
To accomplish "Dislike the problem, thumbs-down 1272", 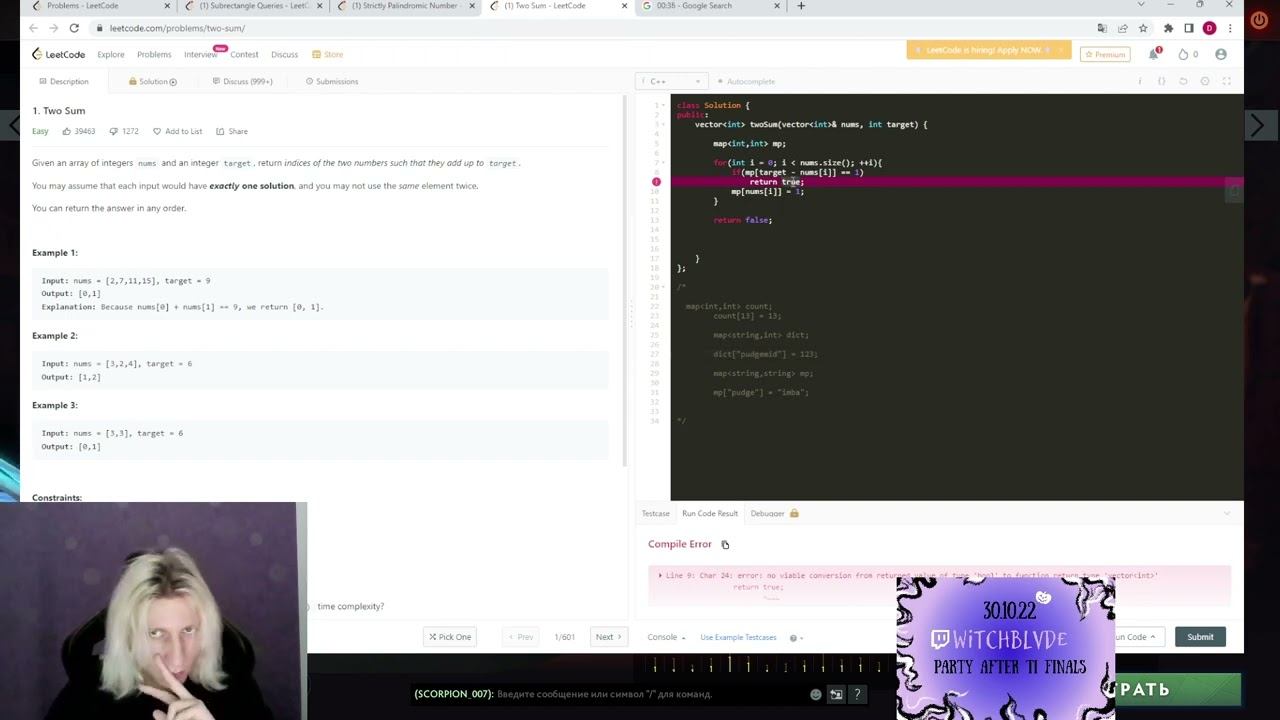I will [x=124, y=131].
